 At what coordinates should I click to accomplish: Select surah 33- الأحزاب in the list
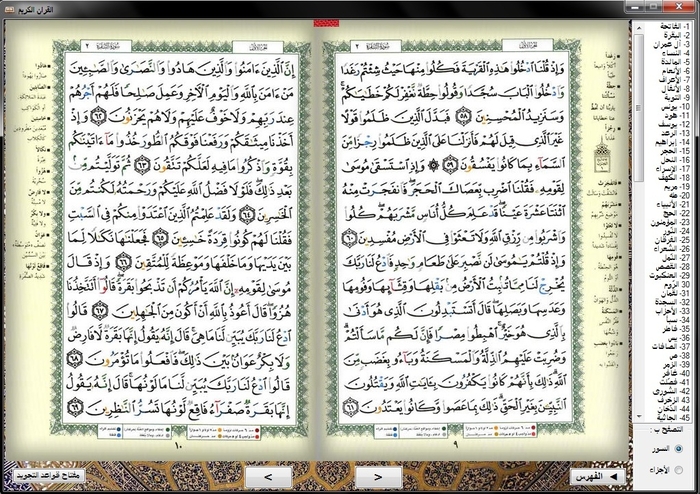(x=673, y=311)
